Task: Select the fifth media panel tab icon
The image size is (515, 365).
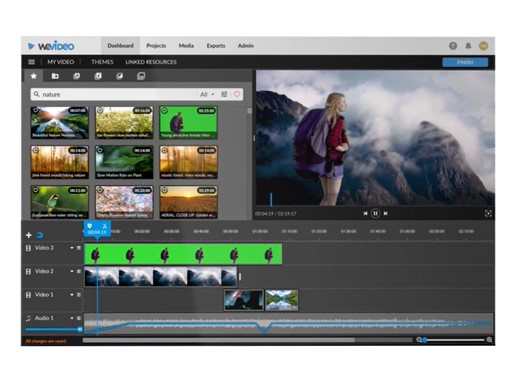Action: [119, 76]
